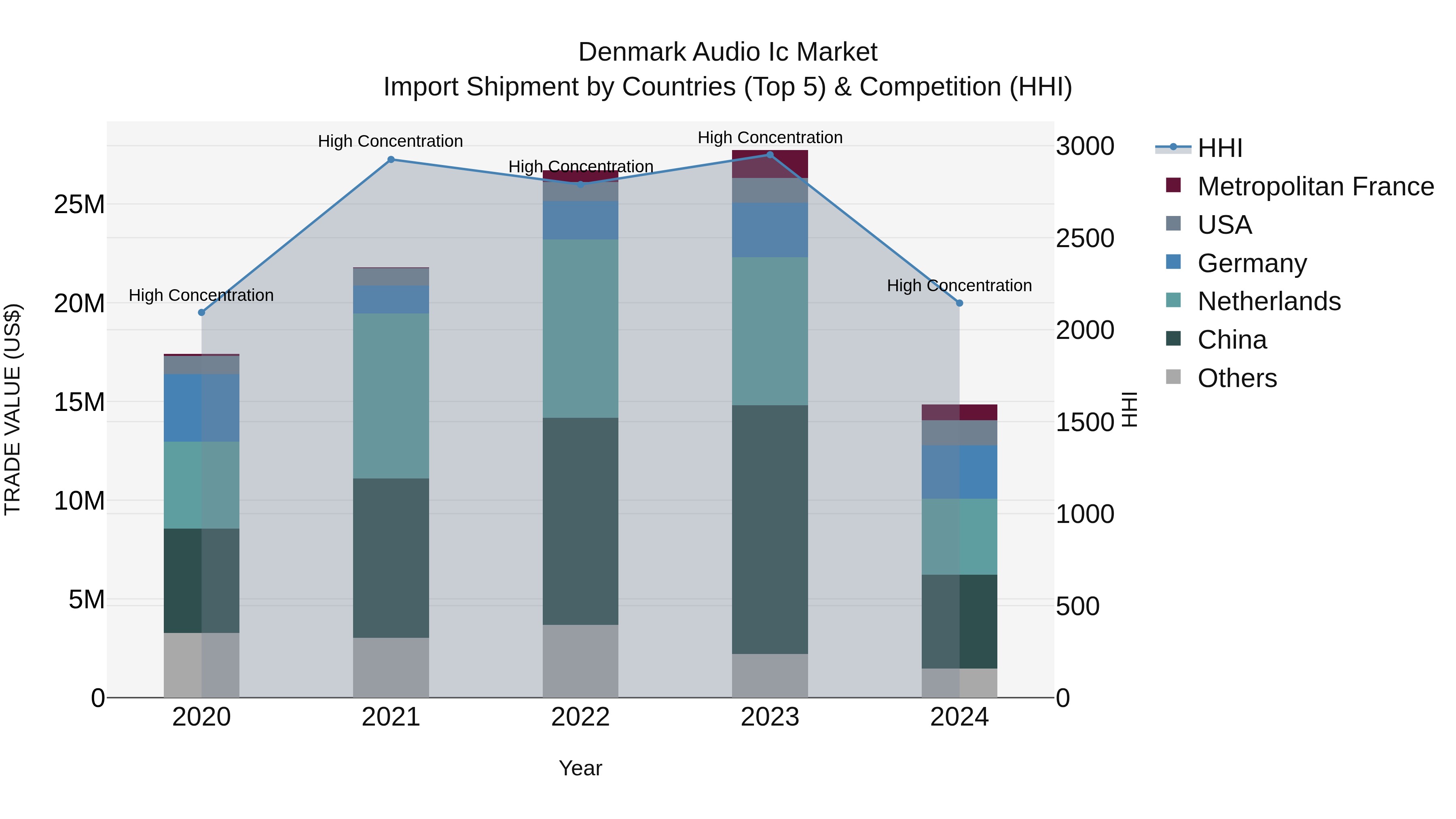This screenshot has width=1456, height=819.
Task: Toggle the Others legend entry
Action: (x=1221, y=378)
